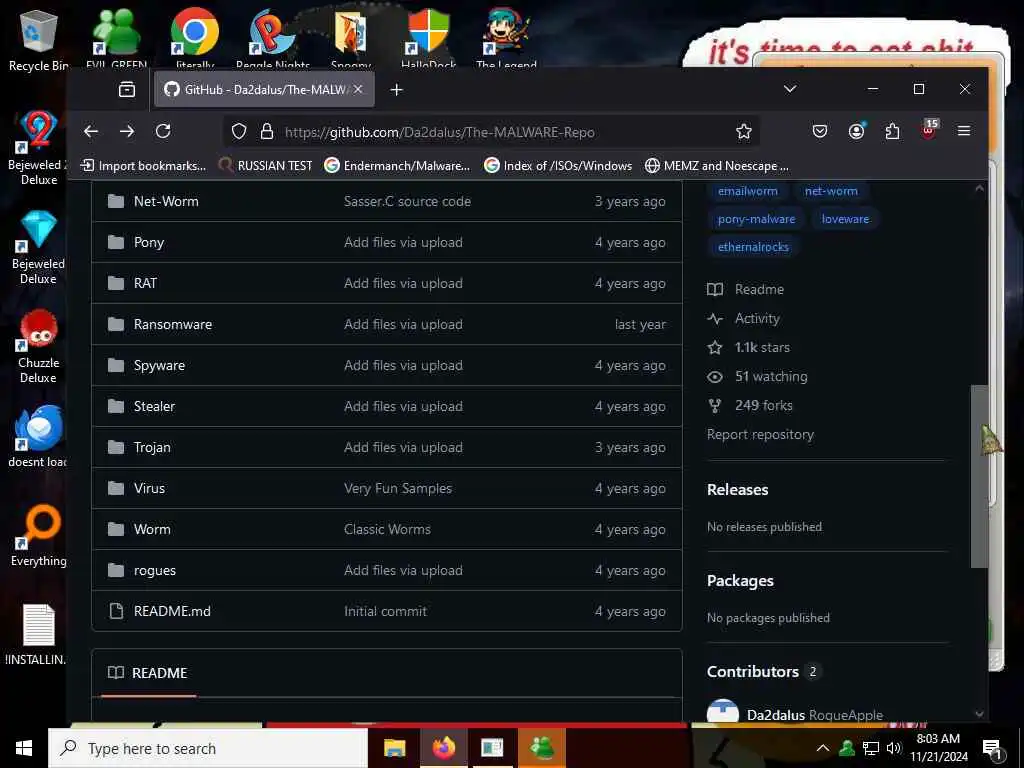Image resolution: width=1024 pixels, height=768 pixels.
Task: Open Firefox hamburger application menu
Action: (963, 131)
